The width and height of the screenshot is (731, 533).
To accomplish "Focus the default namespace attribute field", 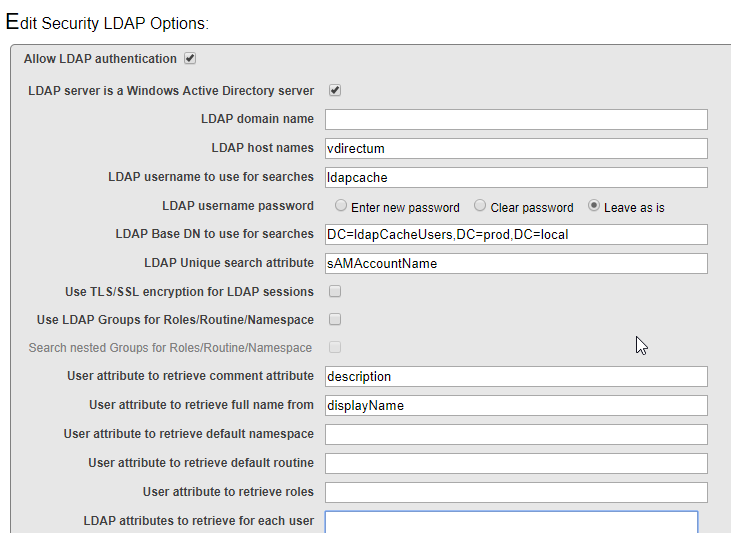I will pos(516,435).
